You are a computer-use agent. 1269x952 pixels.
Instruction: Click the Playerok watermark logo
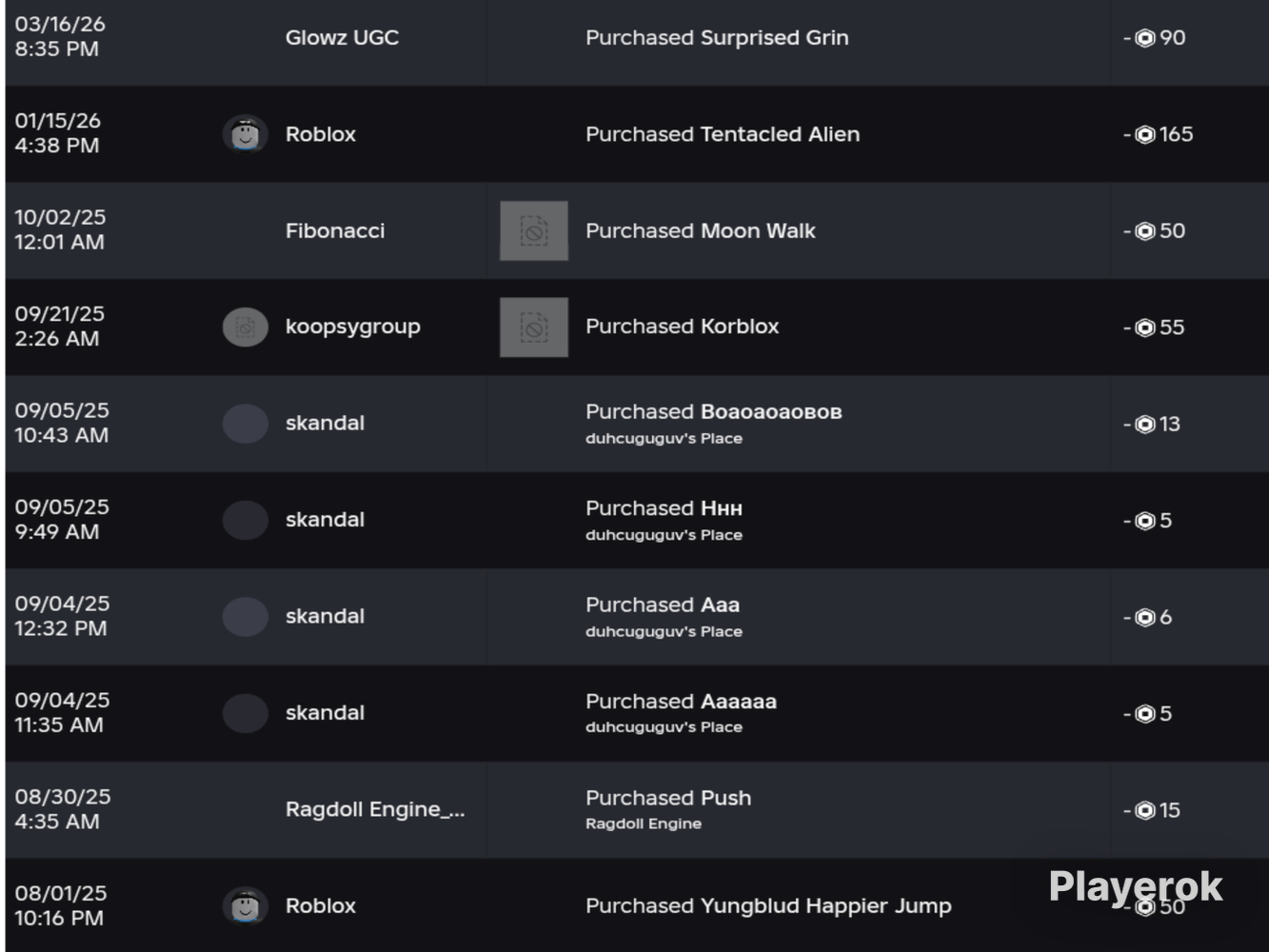pos(1135,887)
